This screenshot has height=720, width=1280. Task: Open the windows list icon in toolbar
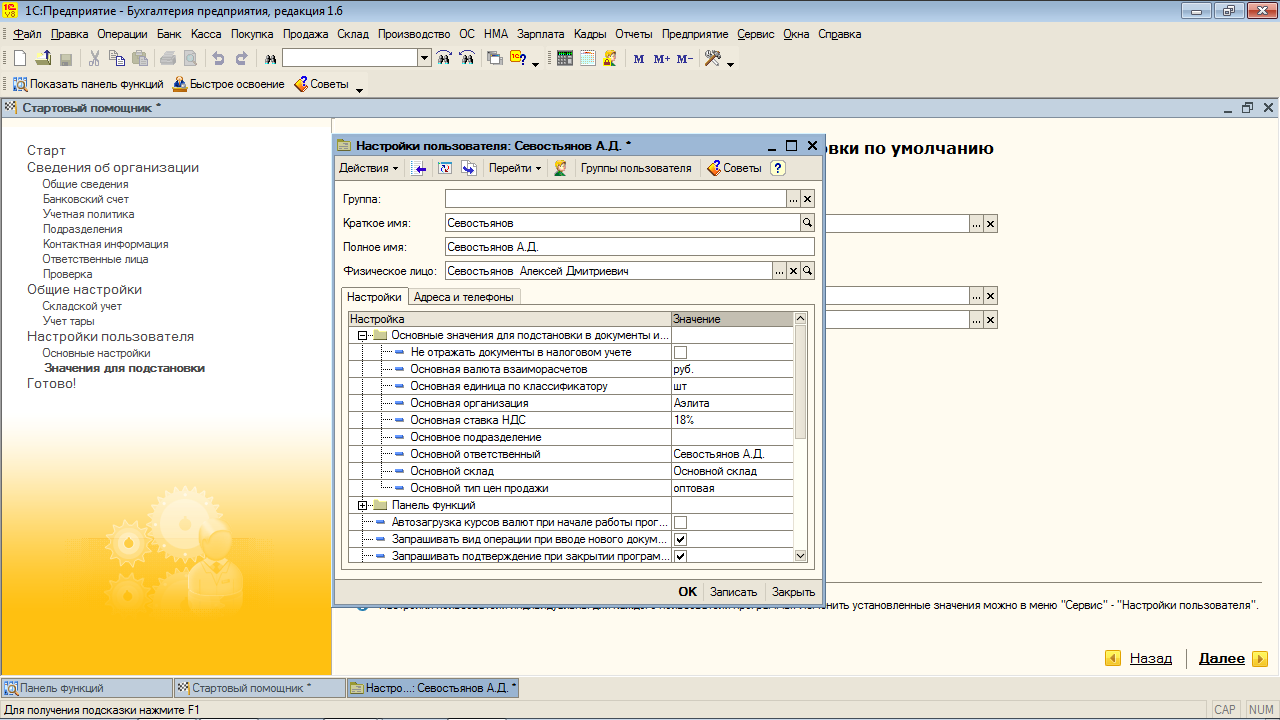click(x=495, y=59)
